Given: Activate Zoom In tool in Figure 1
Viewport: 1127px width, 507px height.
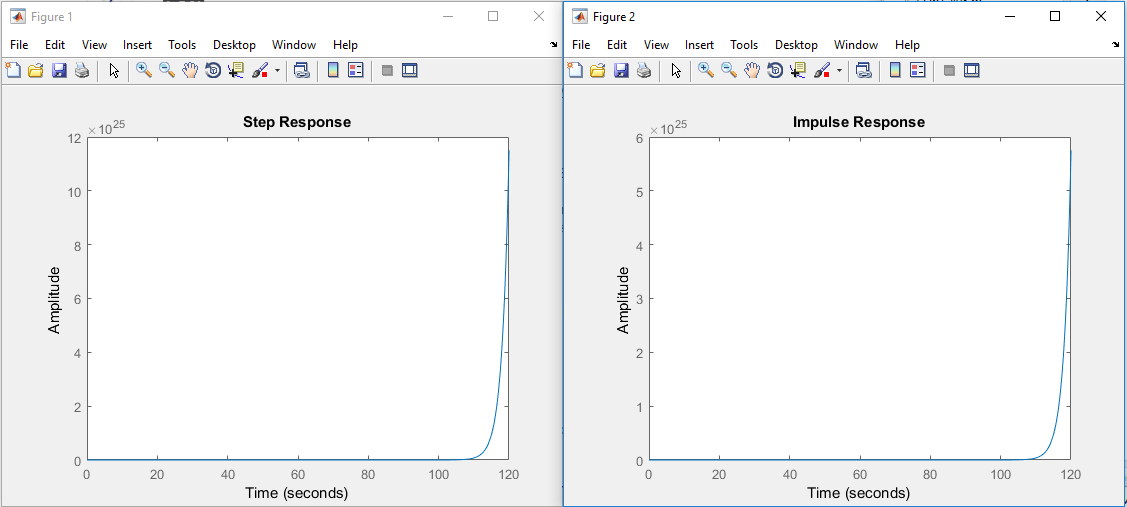Looking at the screenshot, I should (144, 70).
